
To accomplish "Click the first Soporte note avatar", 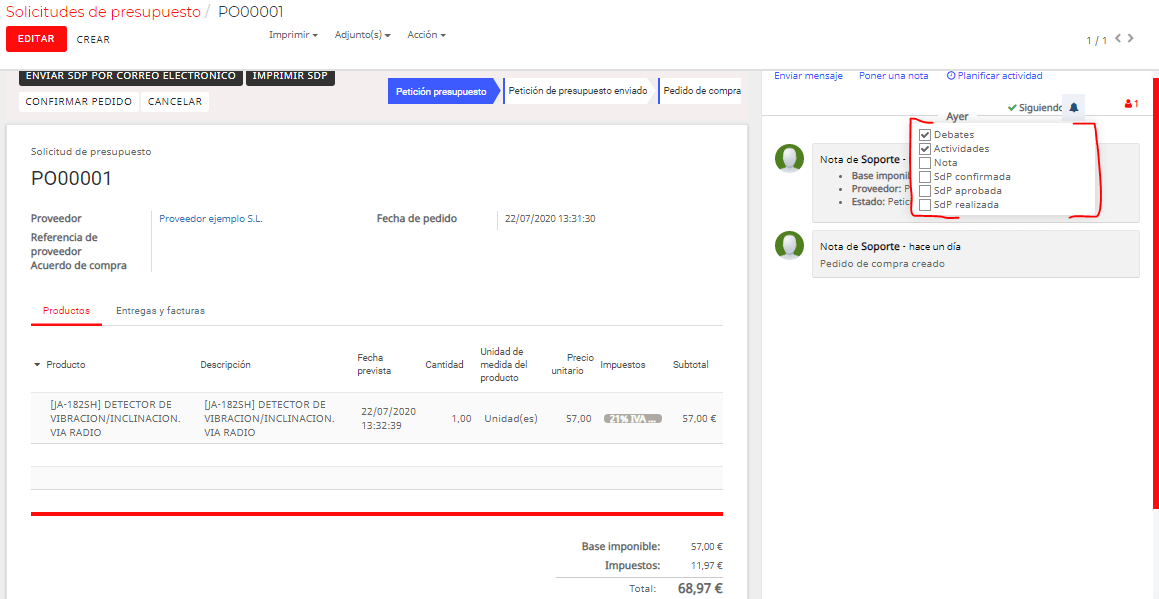I will click(789, 158).
